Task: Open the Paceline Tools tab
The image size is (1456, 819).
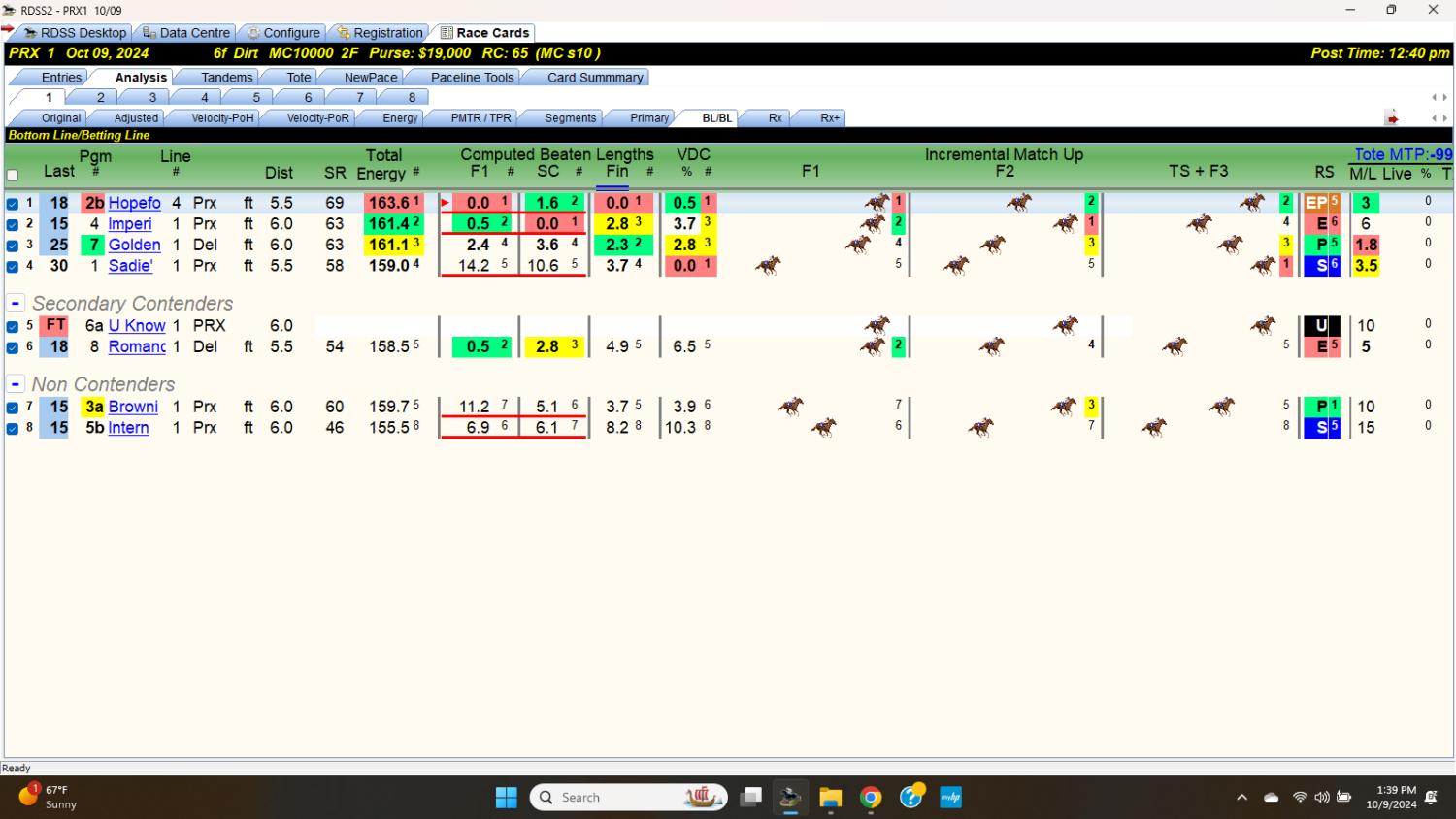Action: point(472,78)
